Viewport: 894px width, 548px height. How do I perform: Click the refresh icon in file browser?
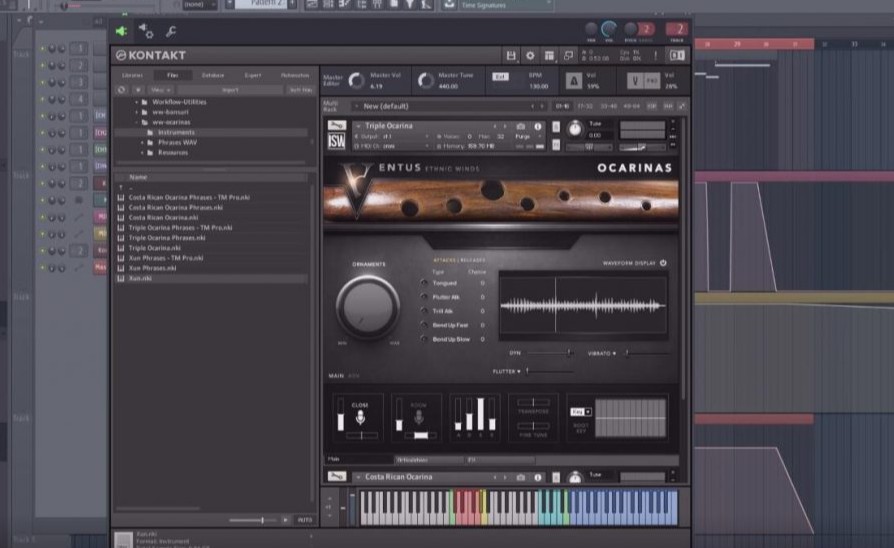coord(121,90)
